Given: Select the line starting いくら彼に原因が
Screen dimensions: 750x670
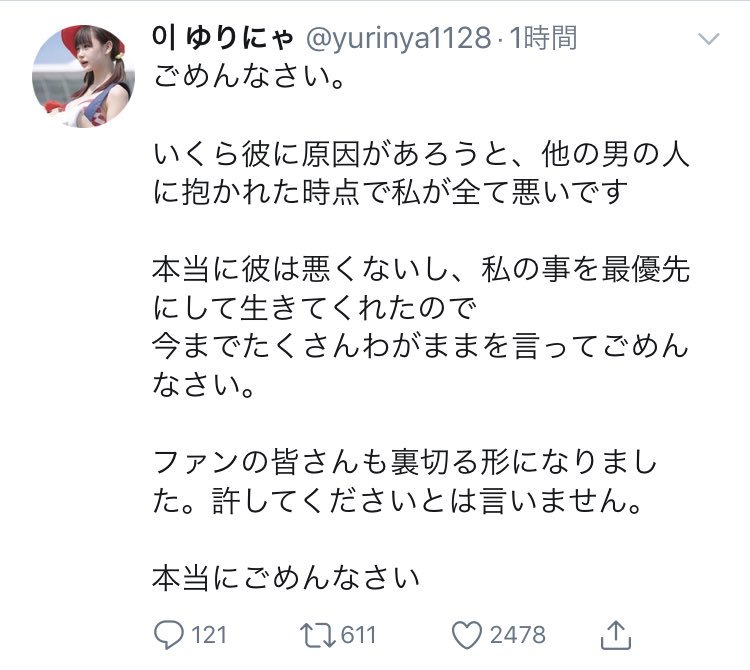Looking at the screenshot, I should coord(421,154).
